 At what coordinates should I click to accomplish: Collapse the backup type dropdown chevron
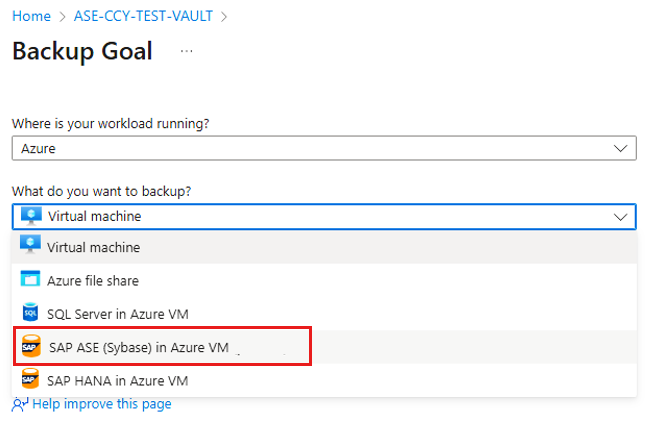[x=620, y=216]
